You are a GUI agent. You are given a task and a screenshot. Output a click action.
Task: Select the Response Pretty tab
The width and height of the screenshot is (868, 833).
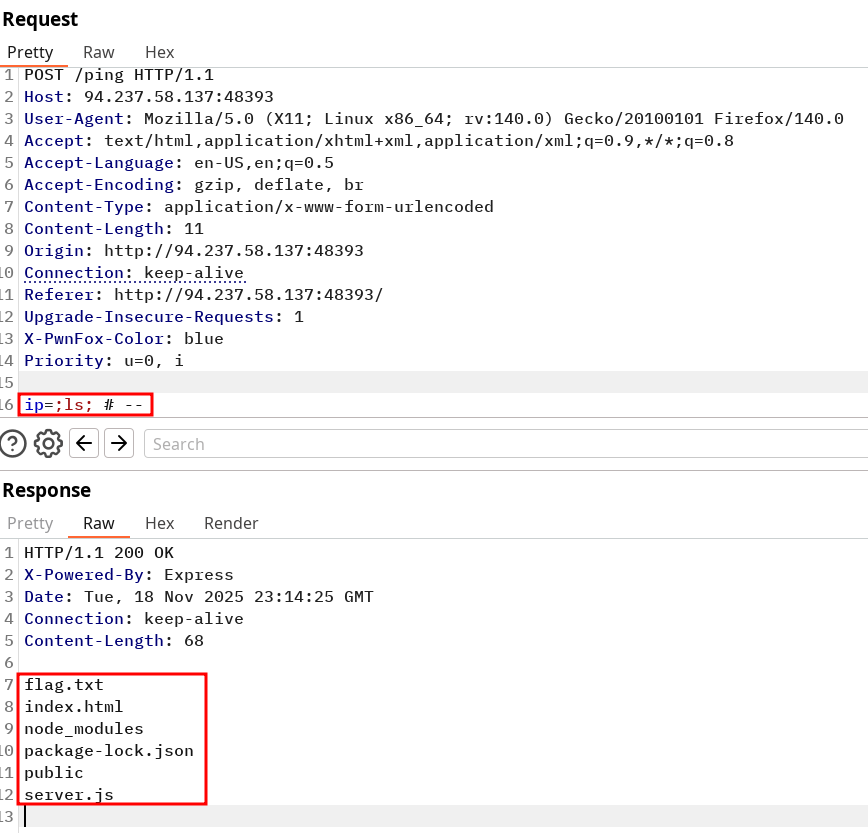(30, 523)
